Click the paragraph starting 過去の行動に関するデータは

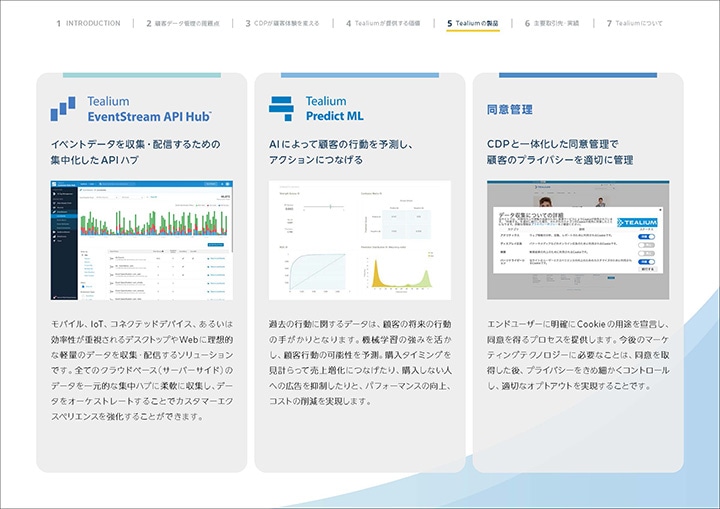360,362
